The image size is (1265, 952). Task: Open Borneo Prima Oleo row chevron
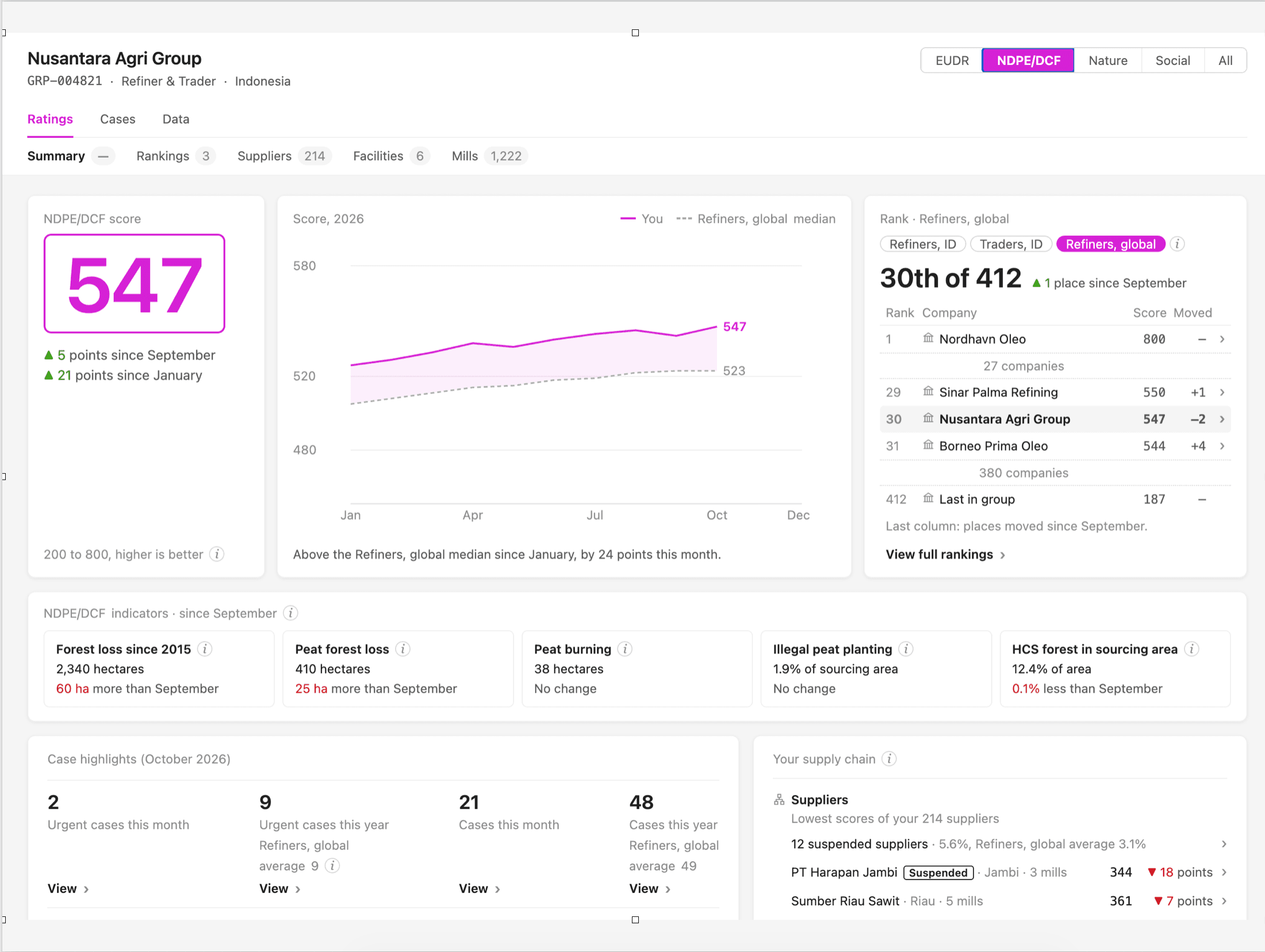pos(1222,446)
